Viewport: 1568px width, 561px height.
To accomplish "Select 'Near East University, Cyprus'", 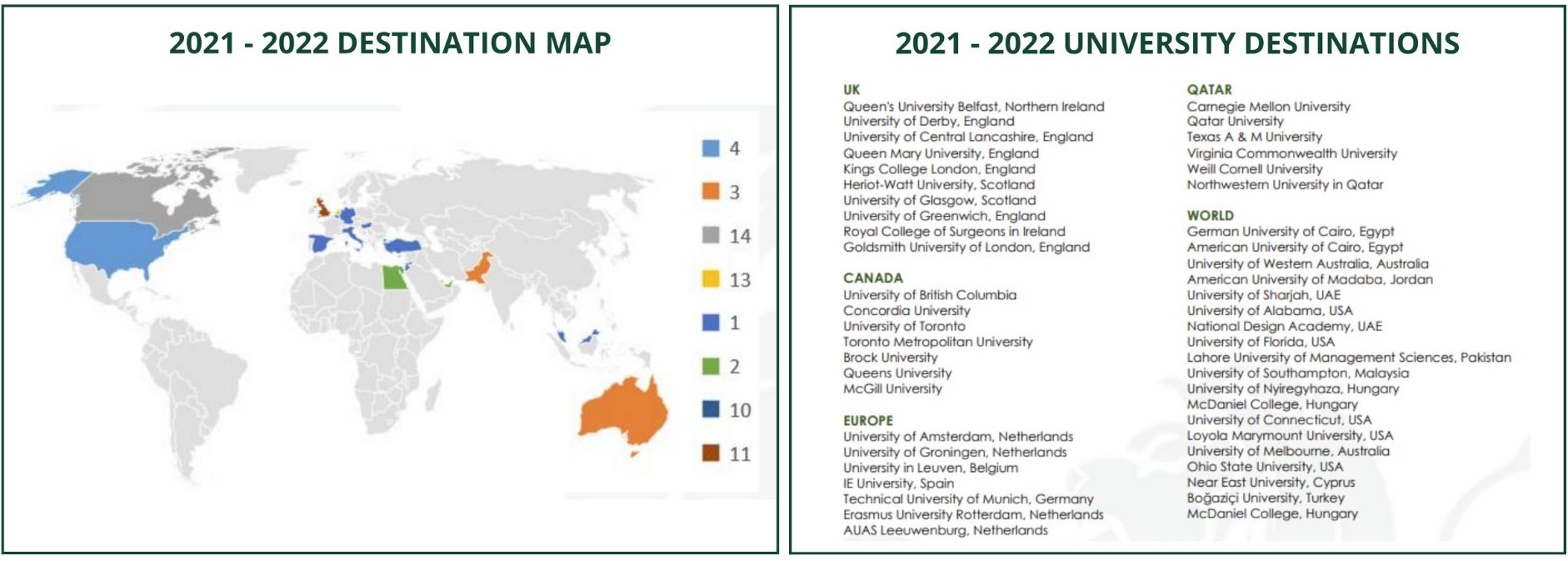I will point(1271,483).
